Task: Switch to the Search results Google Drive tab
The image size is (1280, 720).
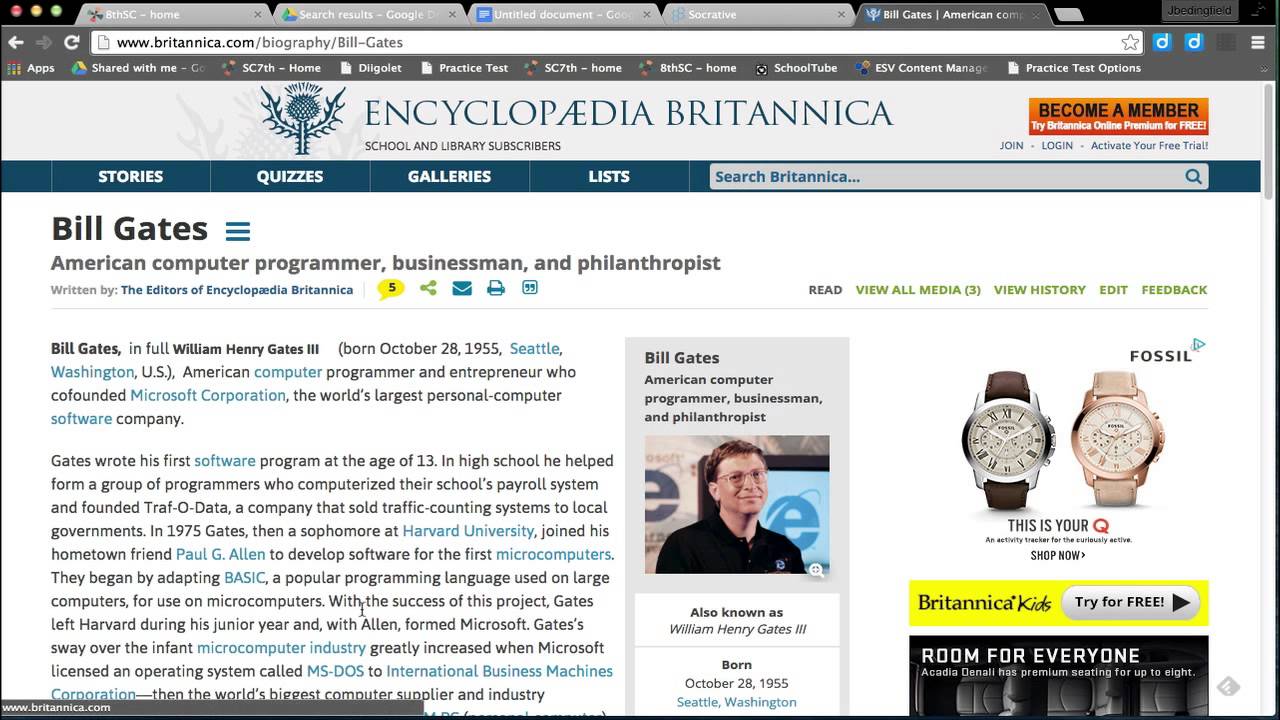Action: pos(365,14)
